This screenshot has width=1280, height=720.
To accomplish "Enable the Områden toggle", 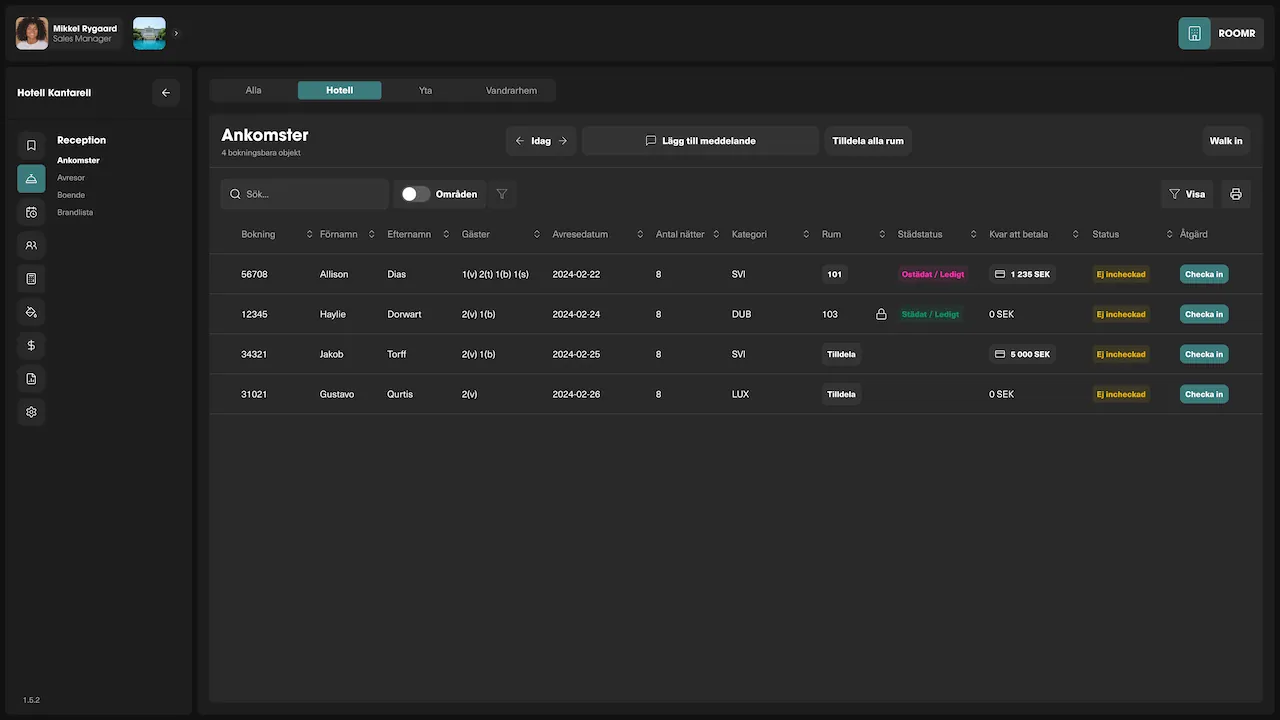I will (414, 194).
